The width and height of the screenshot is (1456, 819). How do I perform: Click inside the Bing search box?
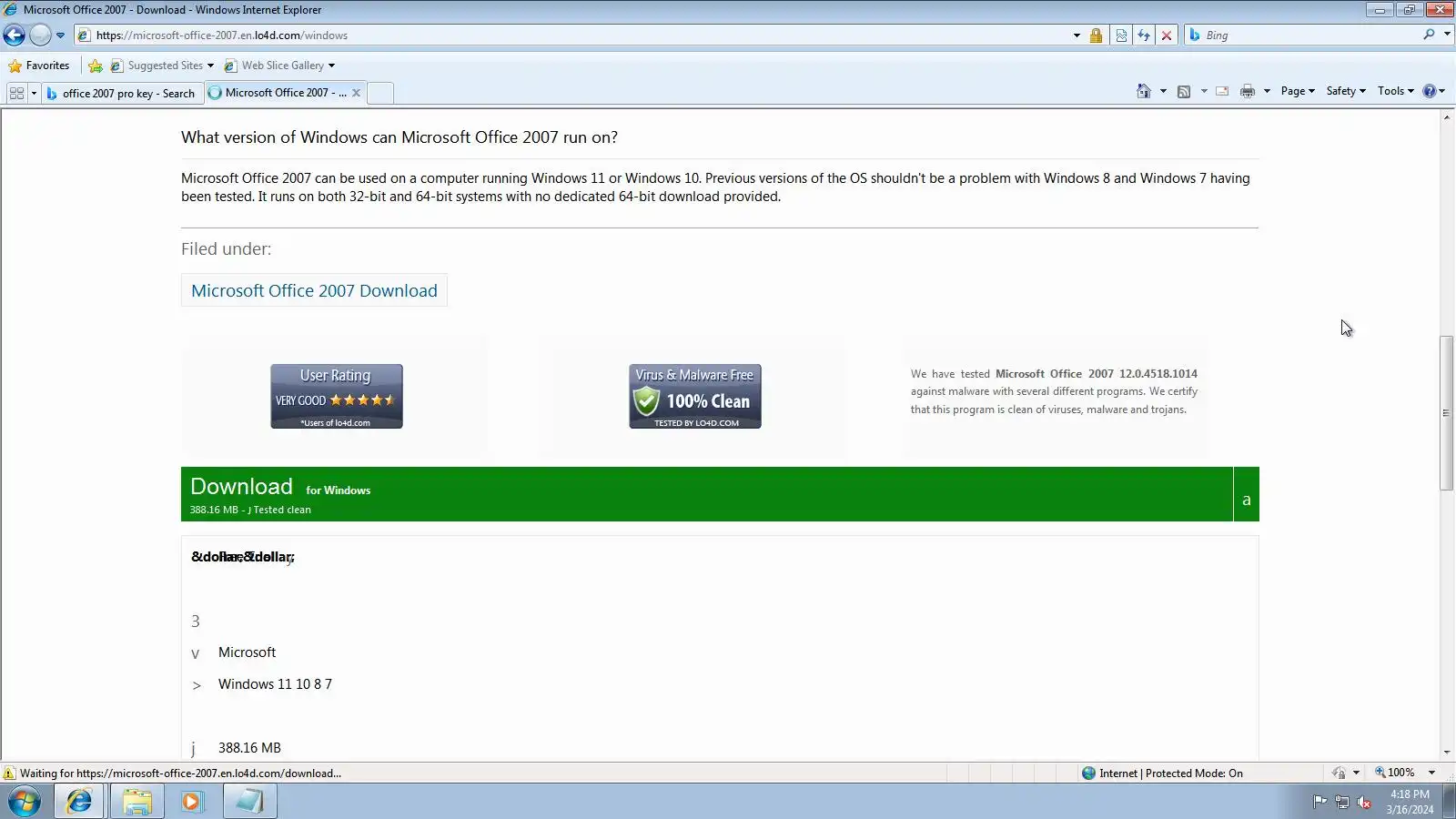pos(1310,35)
